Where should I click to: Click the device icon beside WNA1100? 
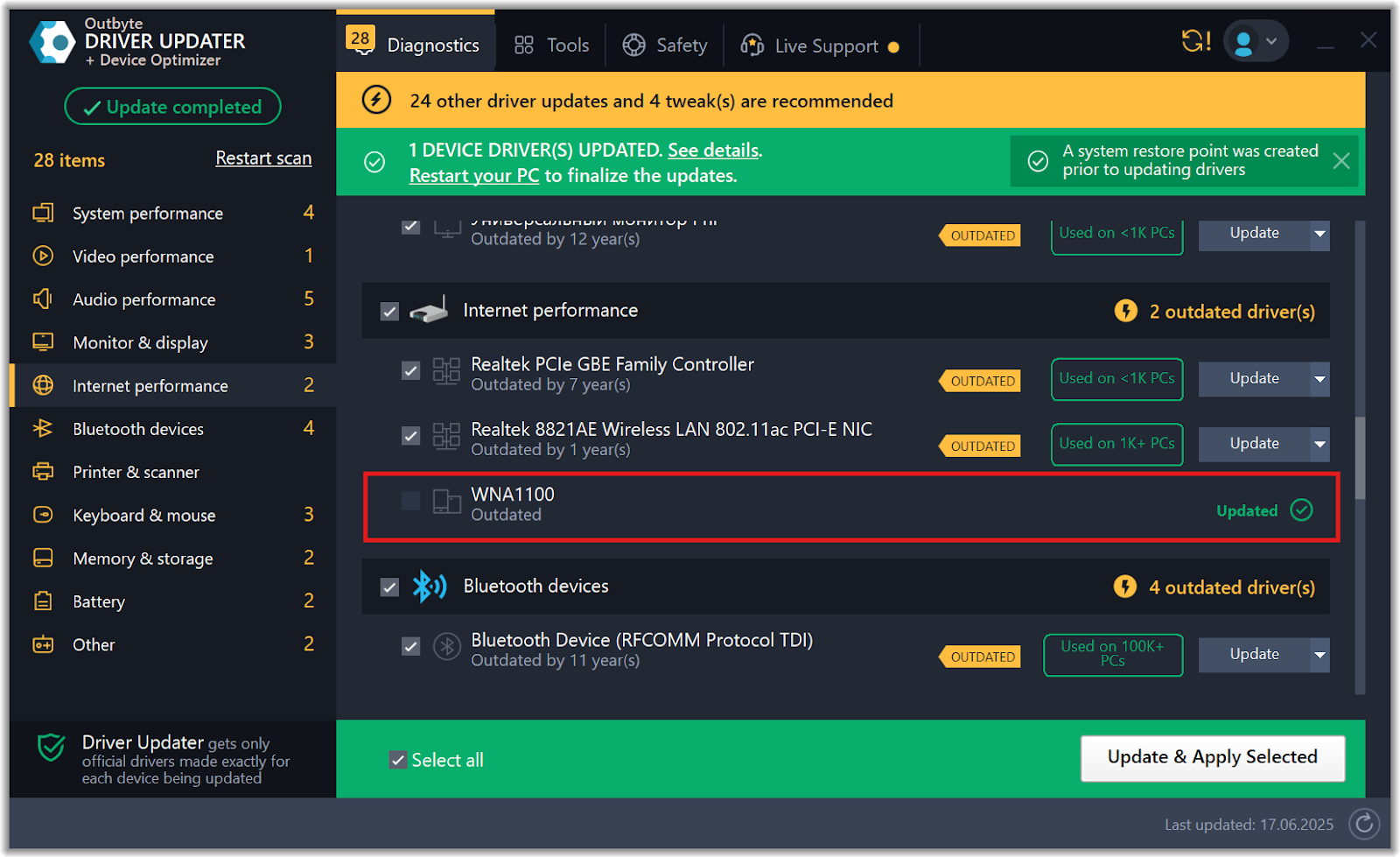(x=446, y=501)
